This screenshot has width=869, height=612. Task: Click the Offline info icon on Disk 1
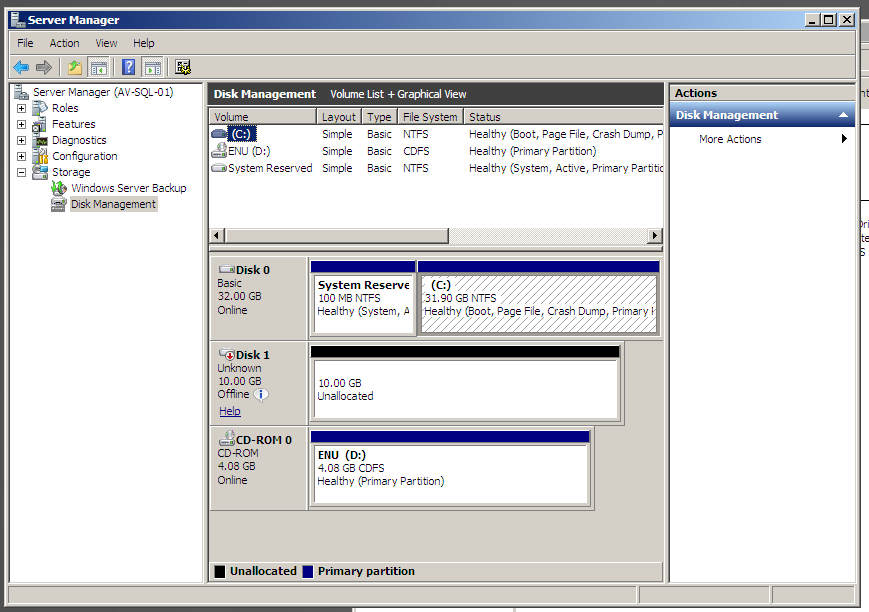(261, 394)
